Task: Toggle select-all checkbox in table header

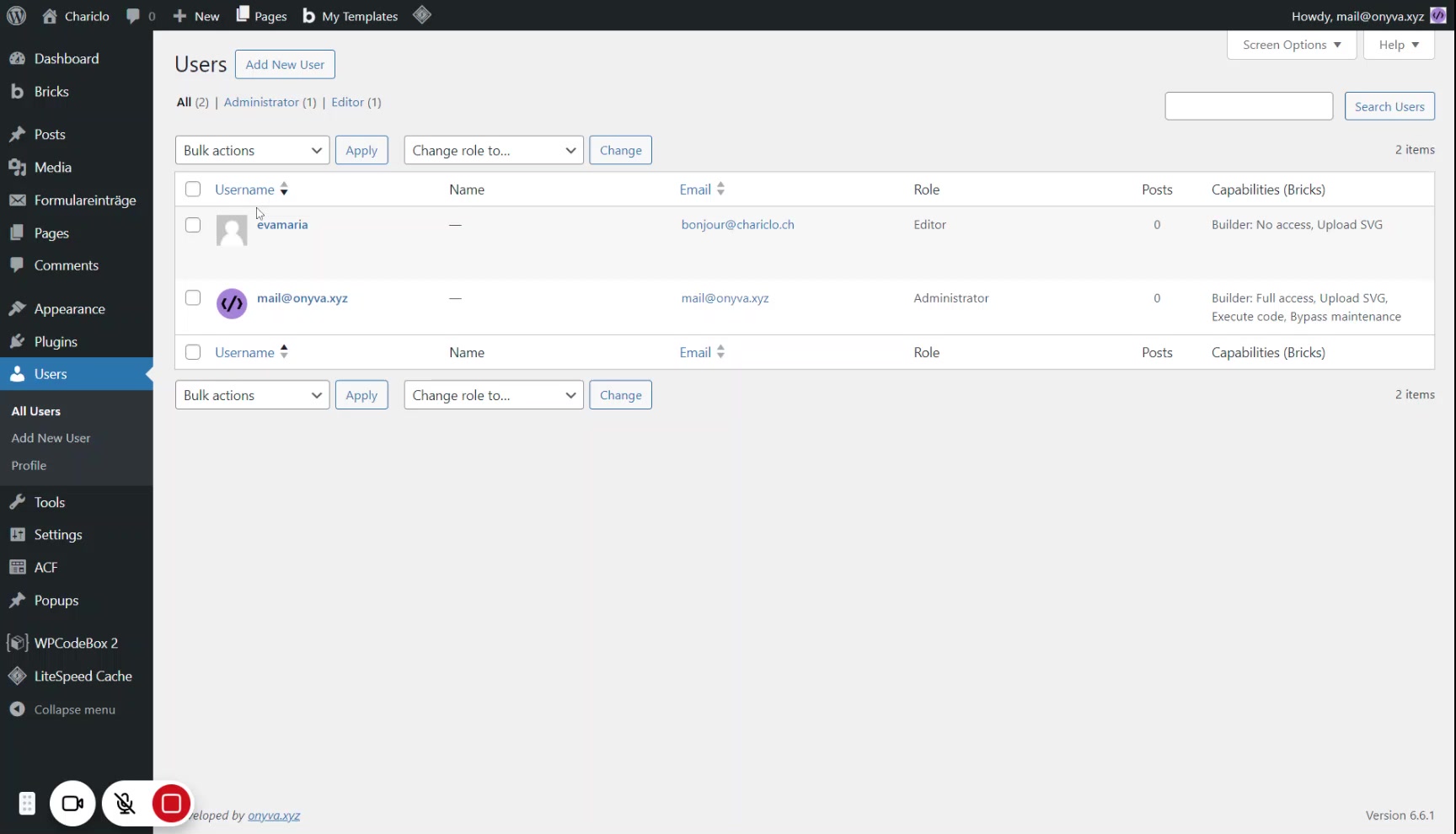Action: [193, 190]
